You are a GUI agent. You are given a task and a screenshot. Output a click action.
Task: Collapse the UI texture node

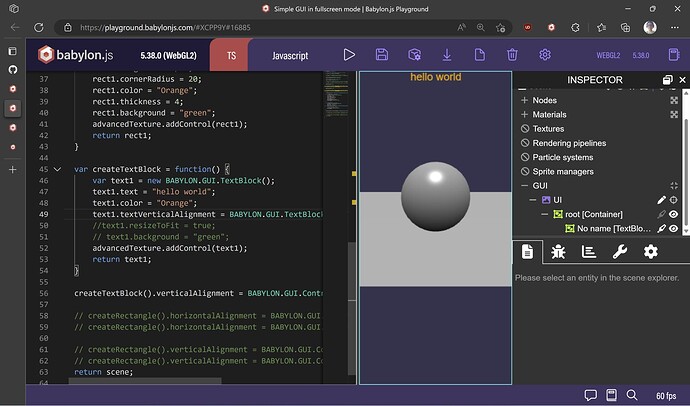click(532, 200)
